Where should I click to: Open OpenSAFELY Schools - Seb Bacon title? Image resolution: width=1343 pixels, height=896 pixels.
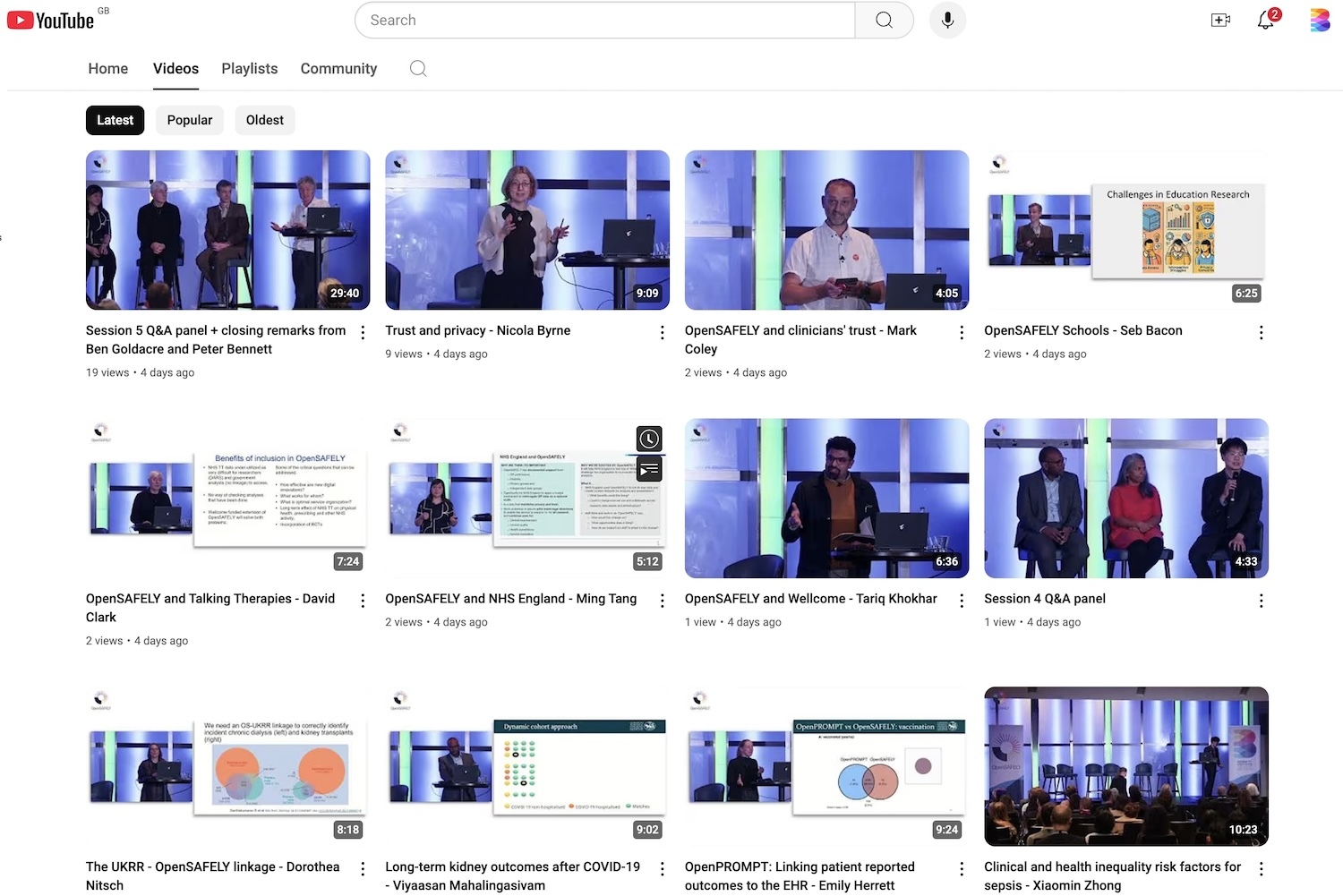click(x=1083, y=330)
